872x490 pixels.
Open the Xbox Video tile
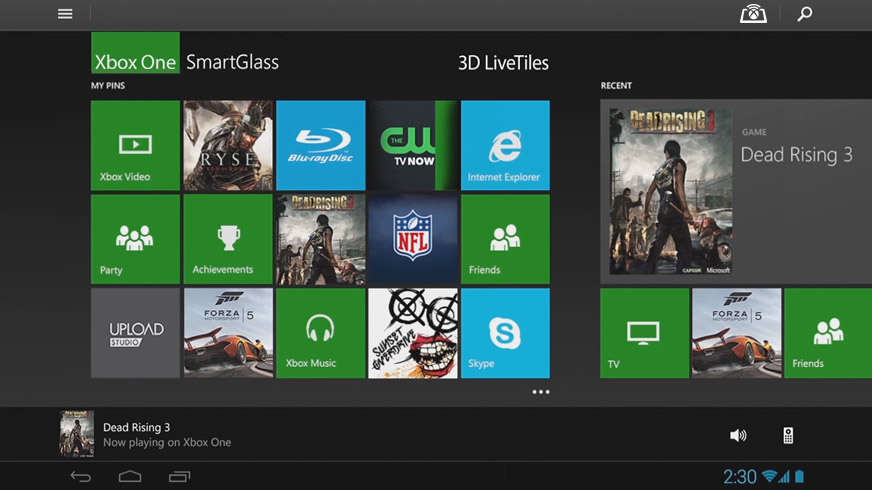point(135,145)
